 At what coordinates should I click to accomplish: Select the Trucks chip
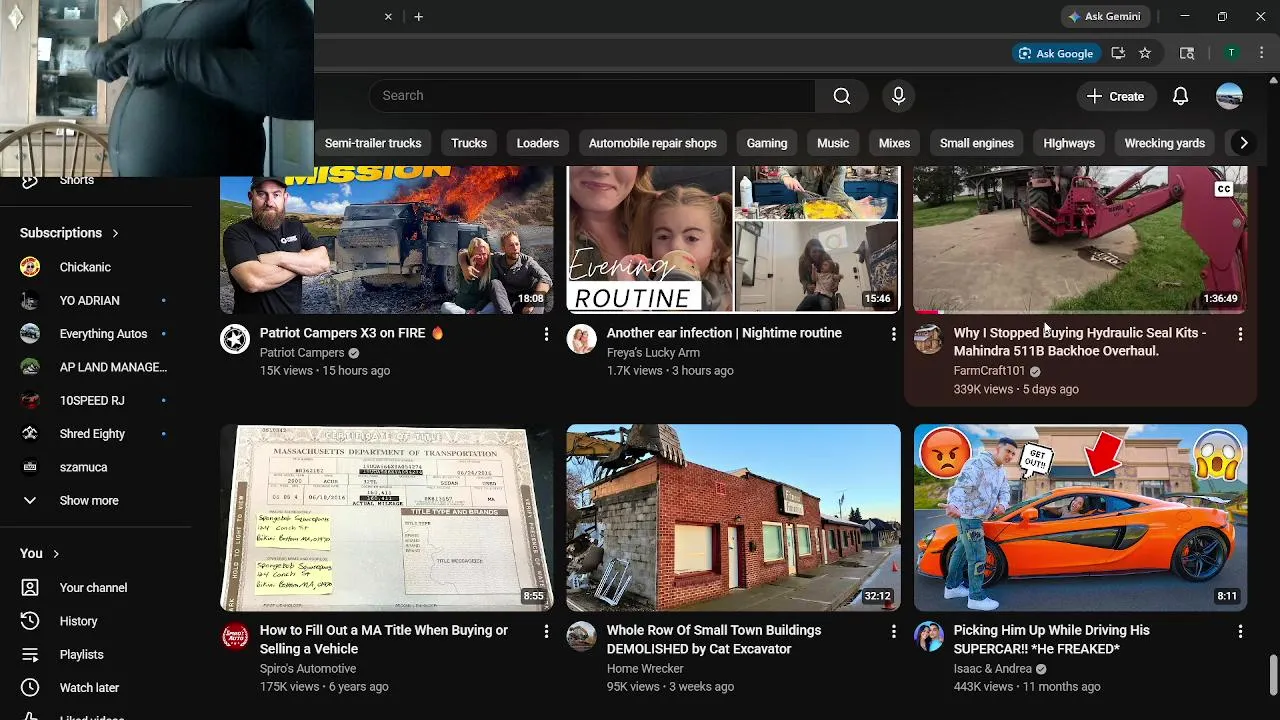click(x=469, y=143)
